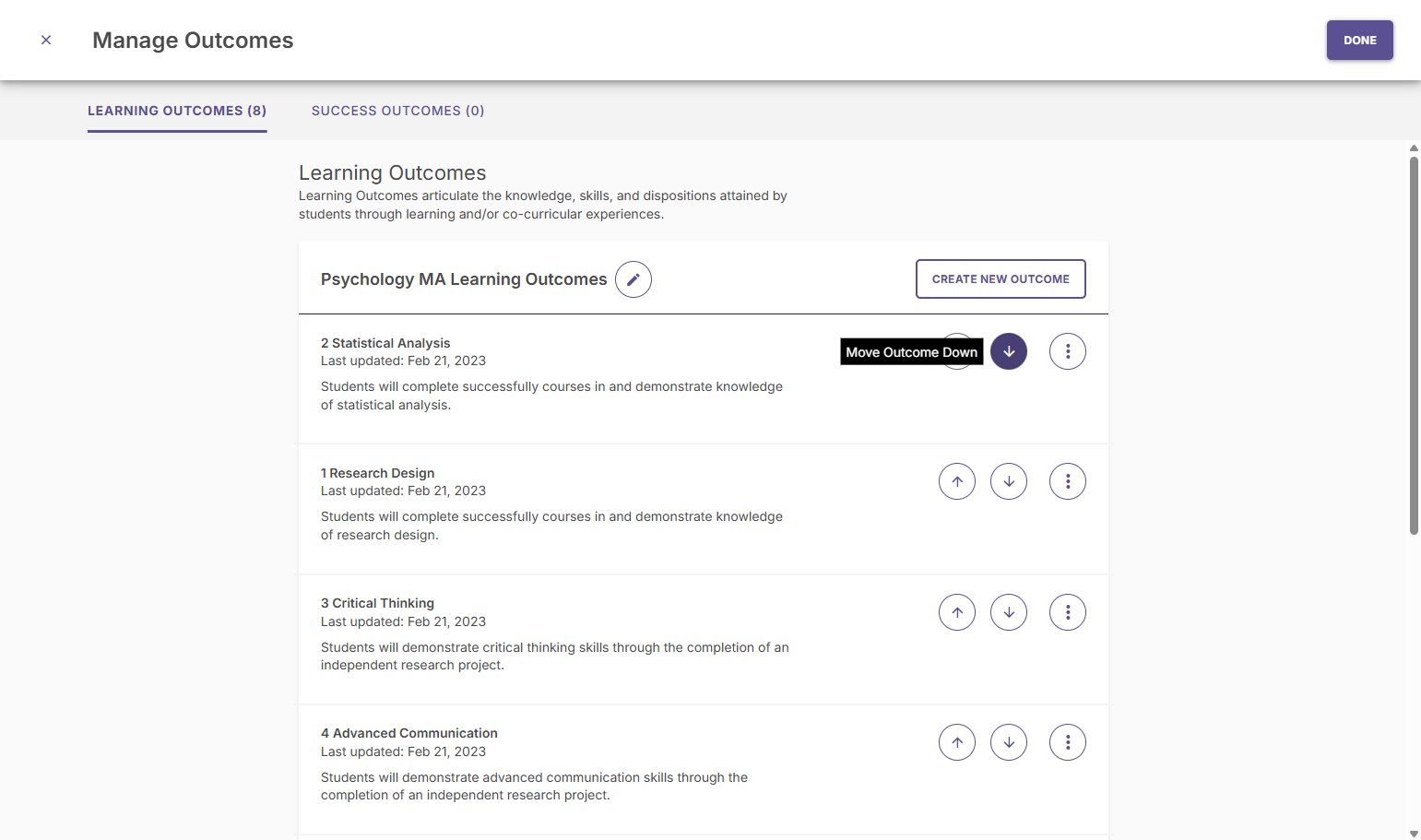Move Advanced Communication outcome up

(x=957, y=742)
